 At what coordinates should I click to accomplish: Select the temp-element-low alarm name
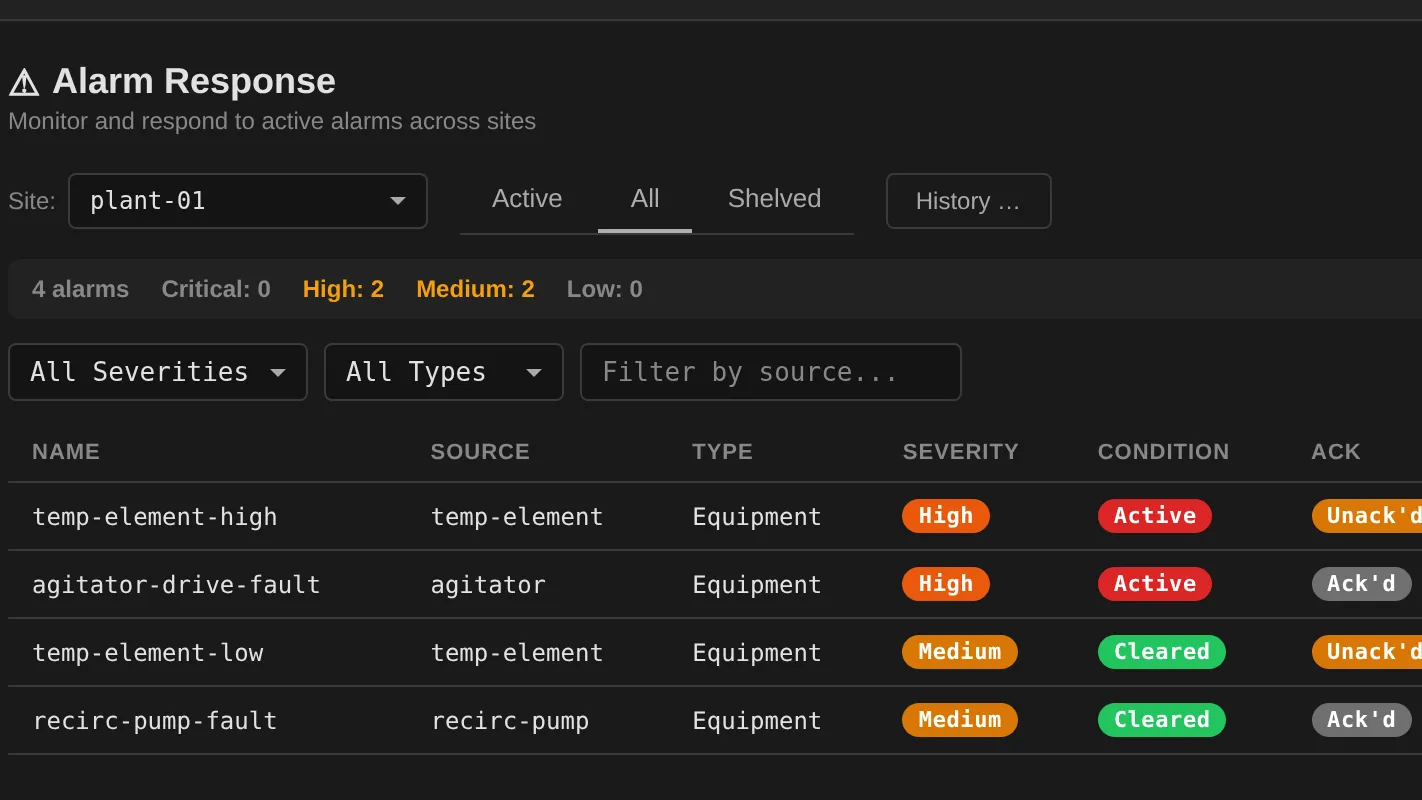click(x=148, y=653)
